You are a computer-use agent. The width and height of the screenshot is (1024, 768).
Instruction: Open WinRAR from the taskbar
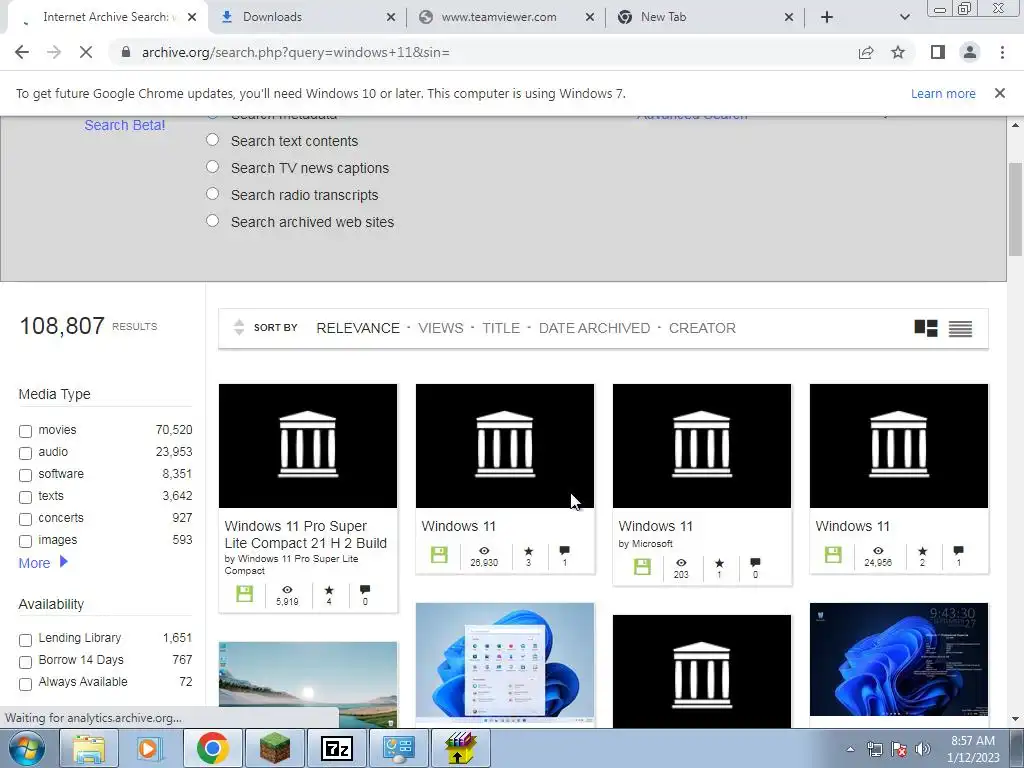pos(460,748)
